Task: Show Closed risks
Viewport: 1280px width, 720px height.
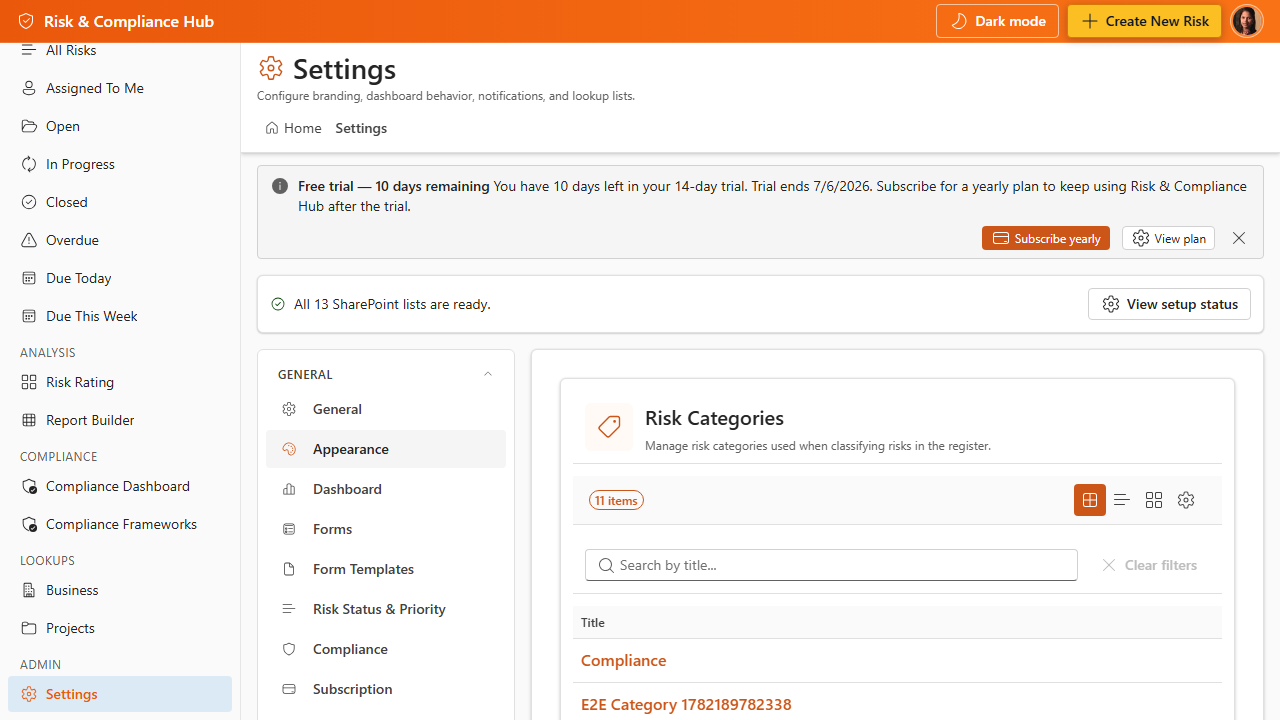Action: tap(120, 202)
